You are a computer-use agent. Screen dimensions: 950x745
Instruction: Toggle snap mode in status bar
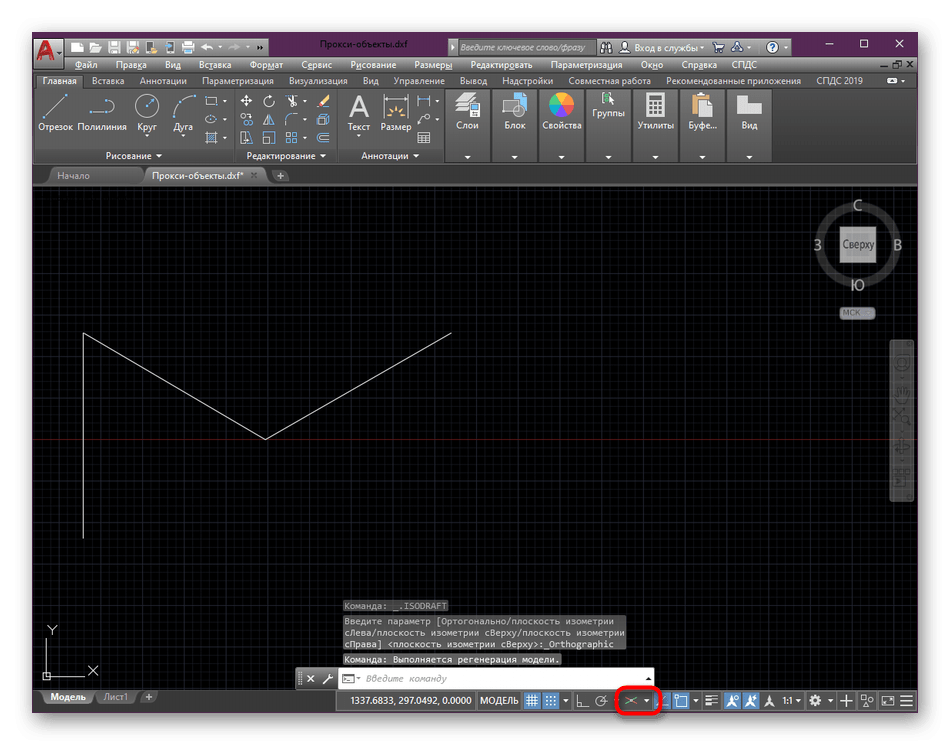550,701
